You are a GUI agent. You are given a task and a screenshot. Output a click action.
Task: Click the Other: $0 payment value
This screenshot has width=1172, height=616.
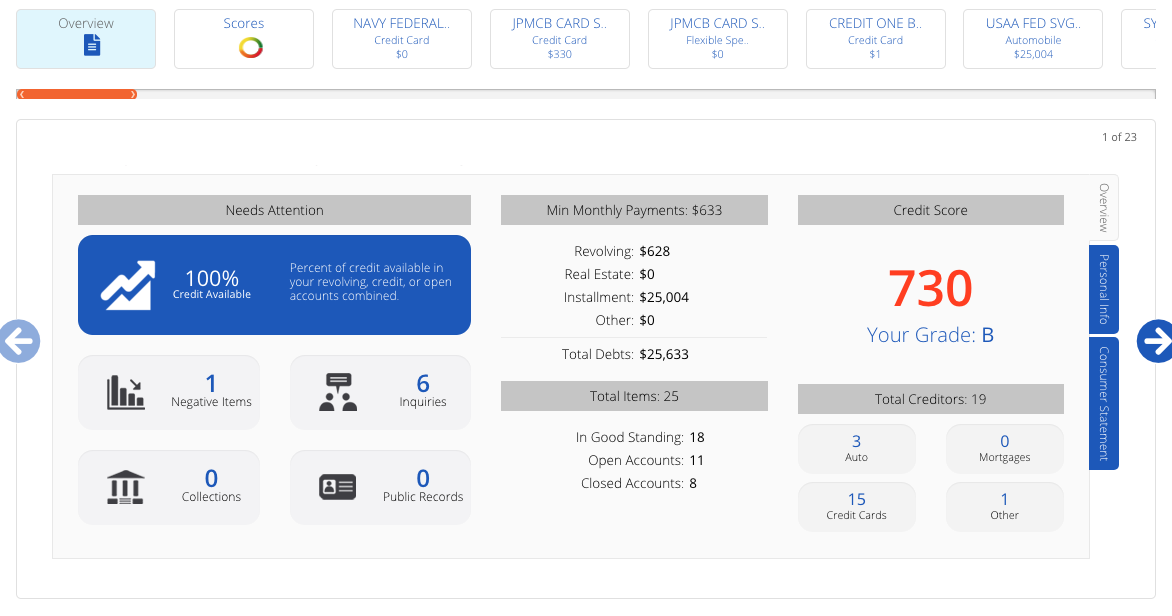(x=647, y=320)
